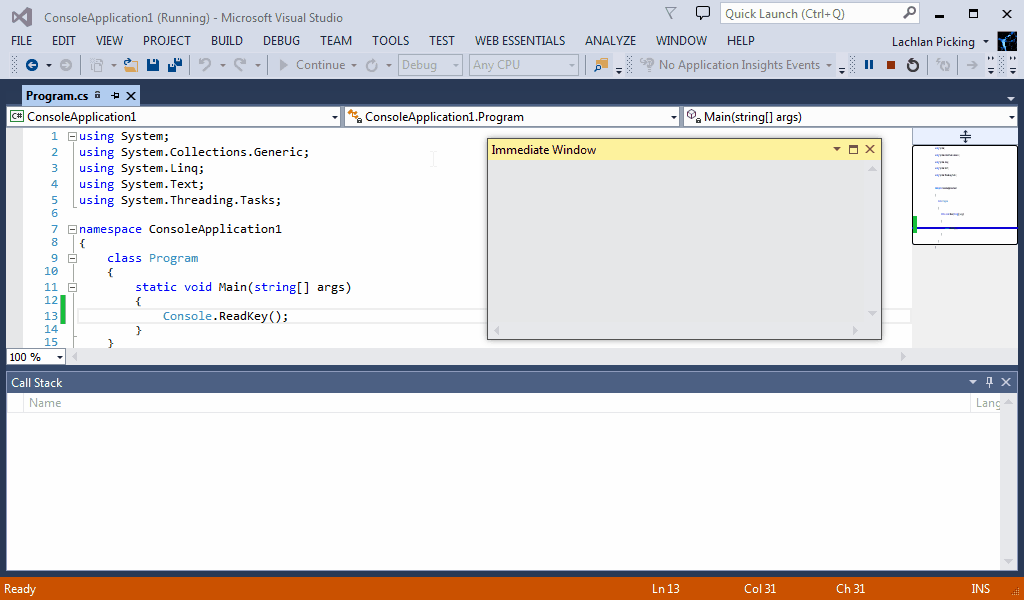Open the TEST menu
This screenshot has width=1024, height=600.
441,40
